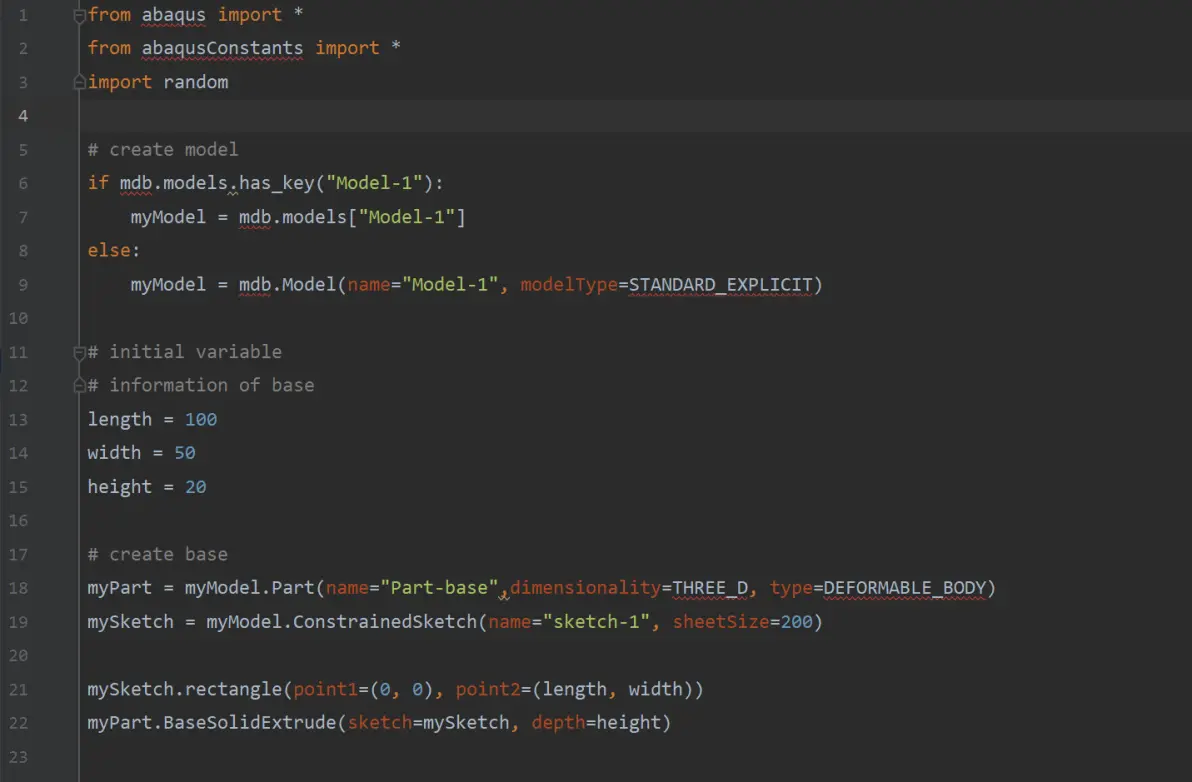Viewport: 1192px width, 782px height.
Task: Place cursor on 'STANDARD_EXPLICIT' constant
Action: click(720, 284)
